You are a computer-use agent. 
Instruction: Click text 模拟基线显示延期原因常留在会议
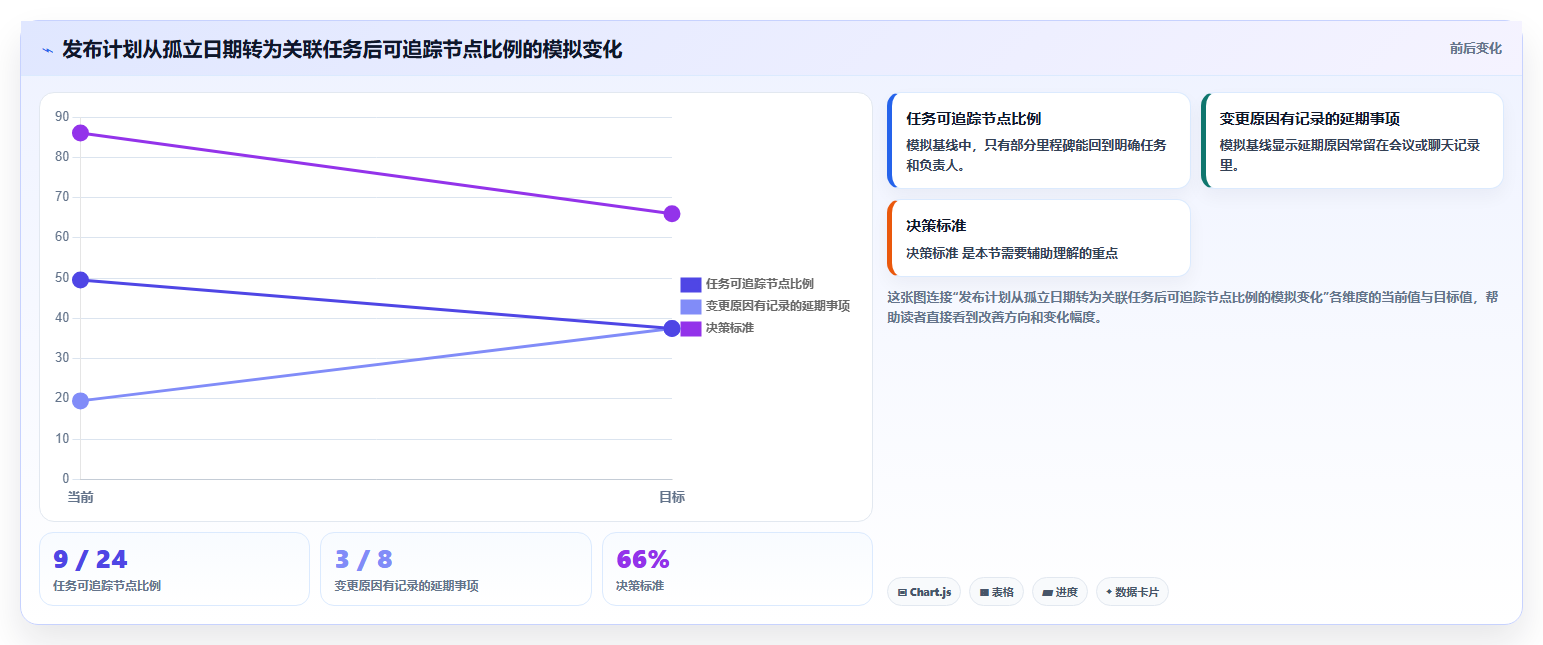click(1350, 155)
